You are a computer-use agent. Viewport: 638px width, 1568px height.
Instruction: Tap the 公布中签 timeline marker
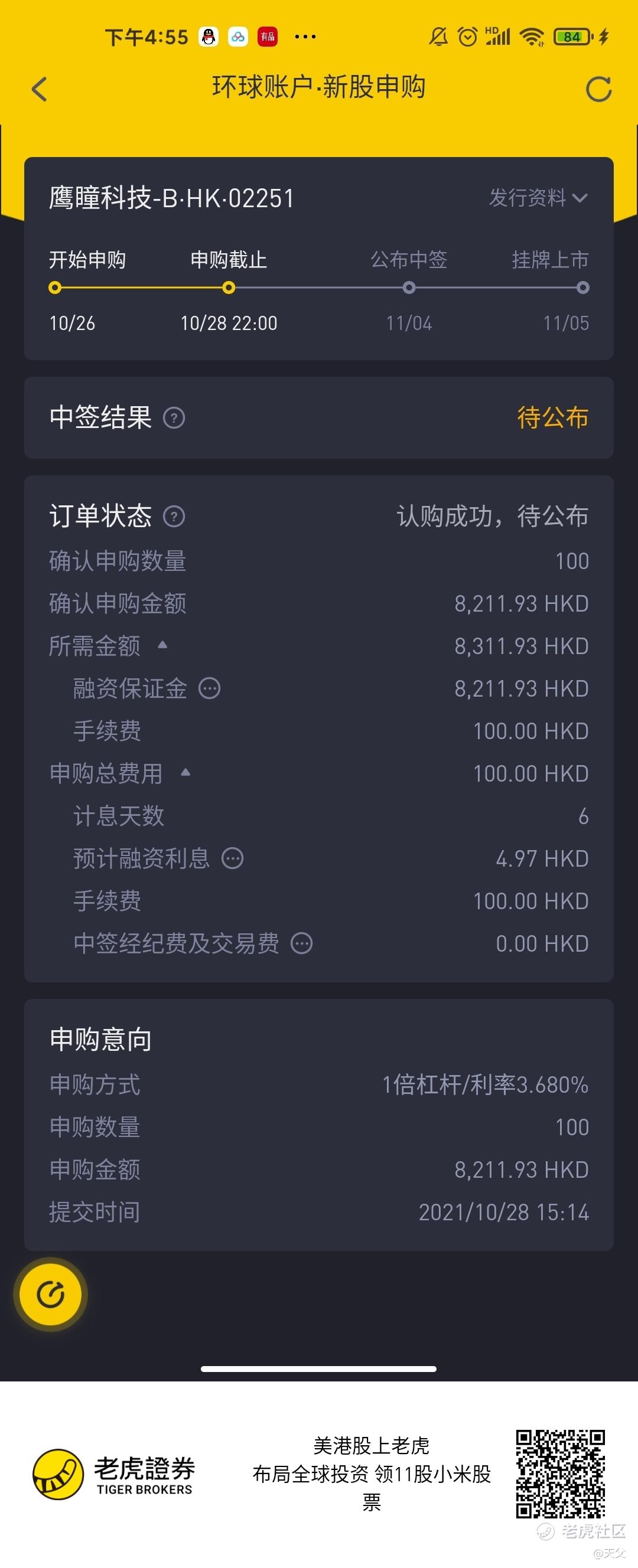point(409,288)
